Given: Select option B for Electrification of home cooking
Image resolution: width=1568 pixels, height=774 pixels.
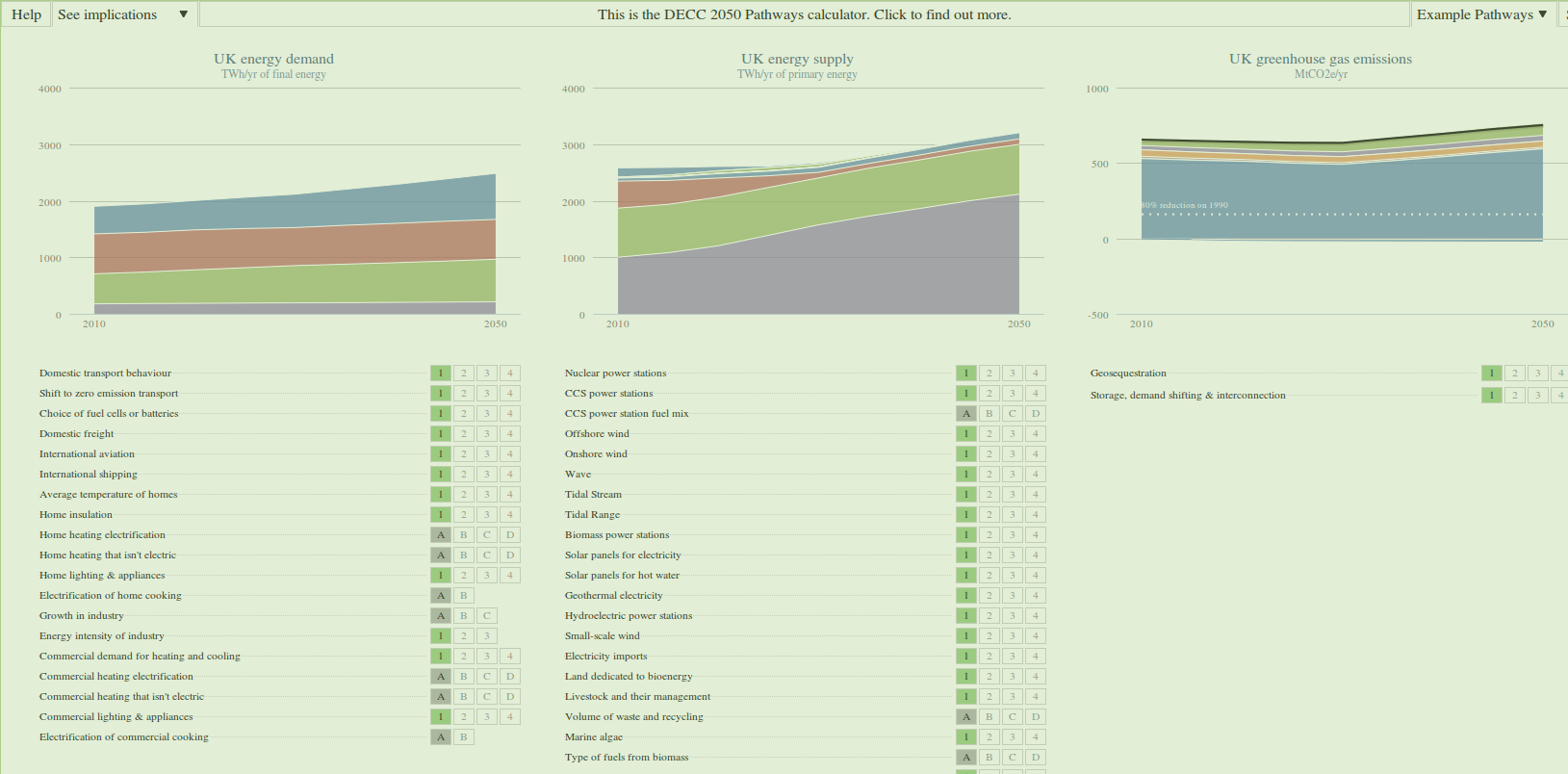Looking at the screenshot, I should [x=464, y=596].
